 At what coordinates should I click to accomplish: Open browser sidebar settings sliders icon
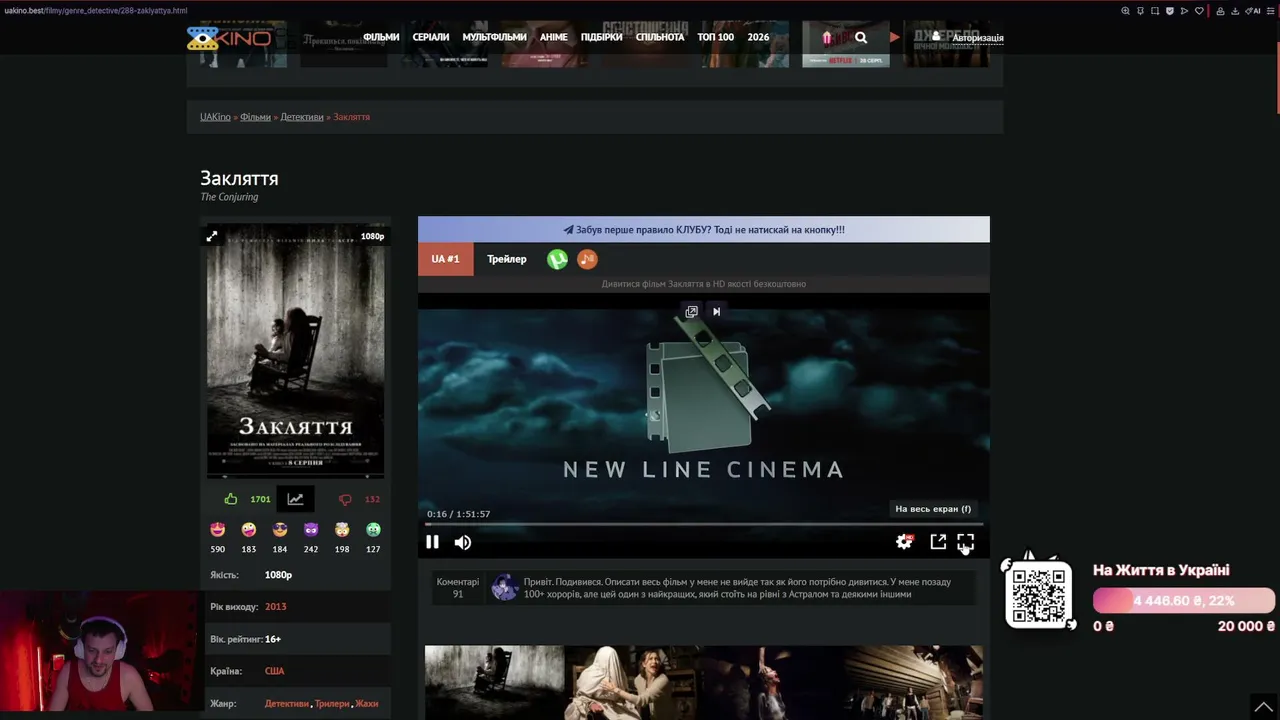pos(1271,11)
